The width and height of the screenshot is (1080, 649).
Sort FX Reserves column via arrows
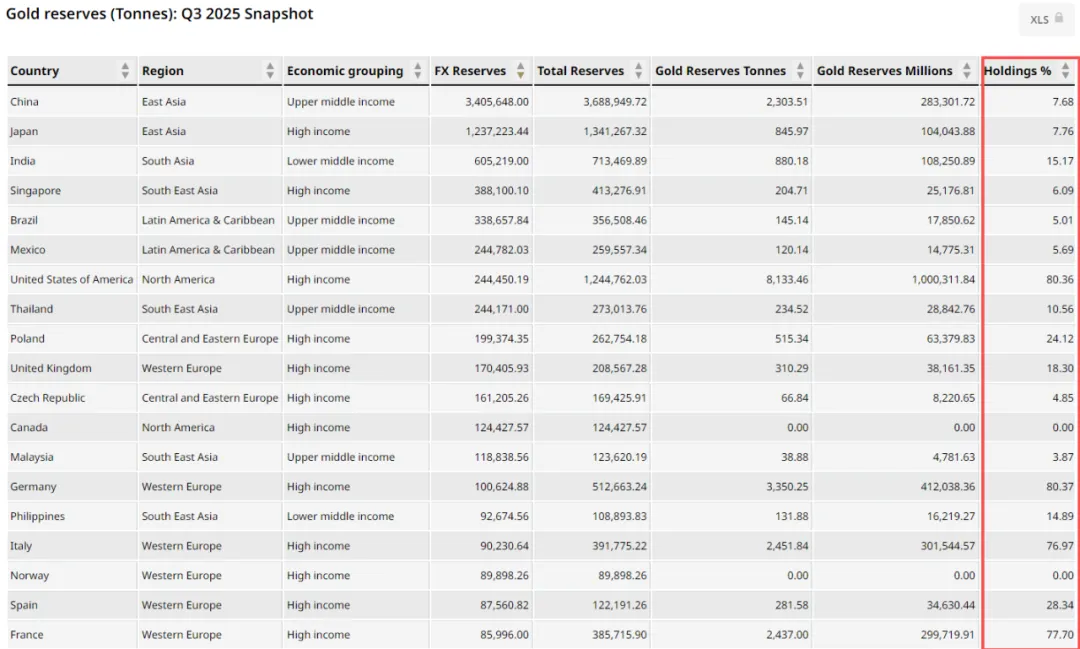pyautogui.click(x=521, y=70)
